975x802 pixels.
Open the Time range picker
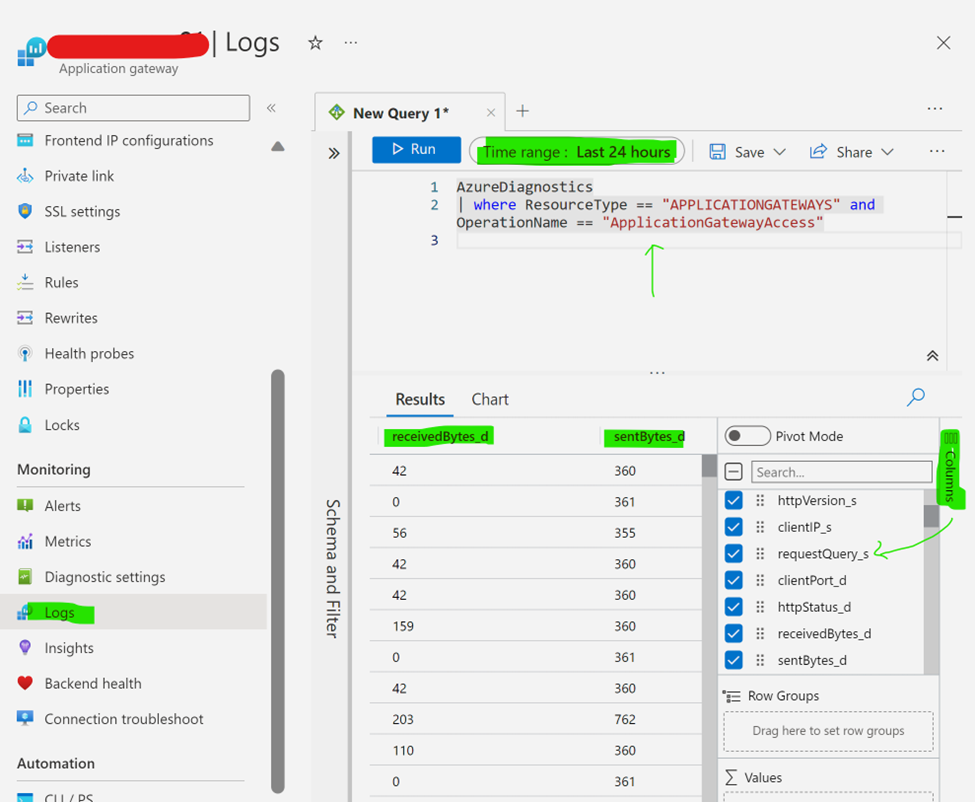576,152
